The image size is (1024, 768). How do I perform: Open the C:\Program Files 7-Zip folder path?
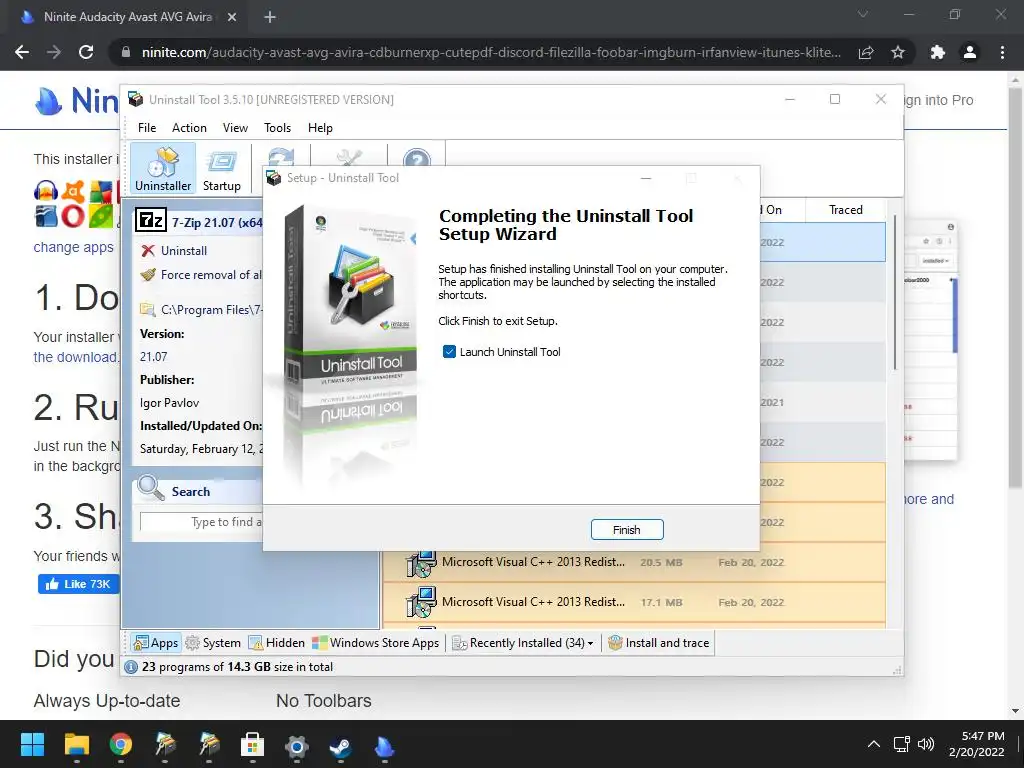tap(201, 310)
